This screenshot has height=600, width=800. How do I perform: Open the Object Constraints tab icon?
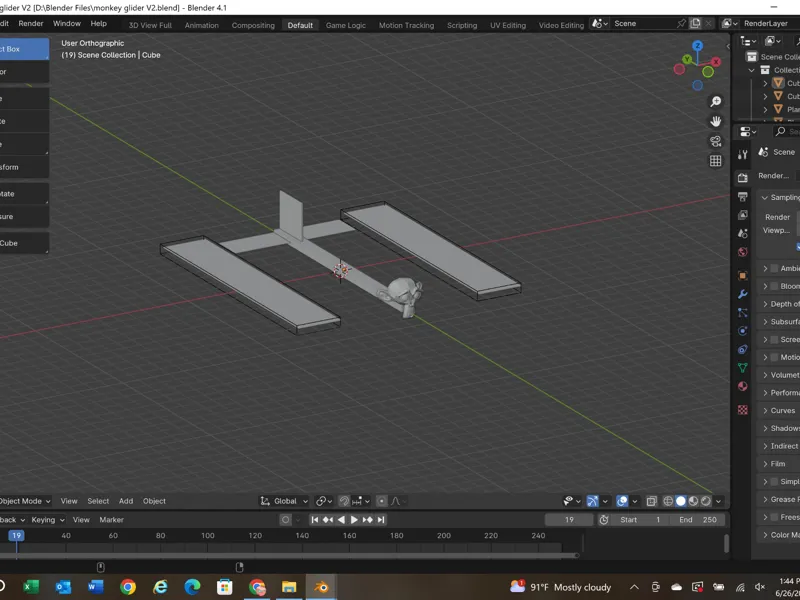(x=742, y=349)
